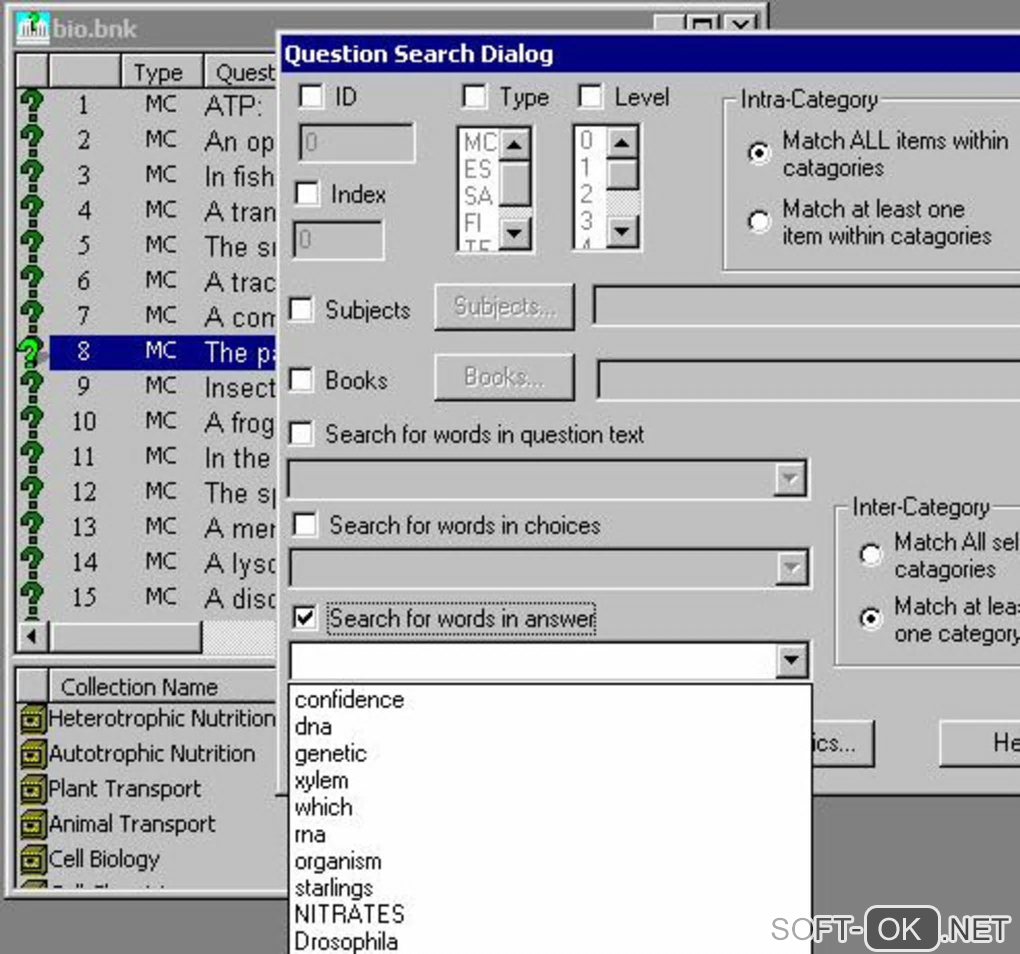Select MC in the Type list
Viewport: 1020px width, 954px height.
tap(479, 142)
